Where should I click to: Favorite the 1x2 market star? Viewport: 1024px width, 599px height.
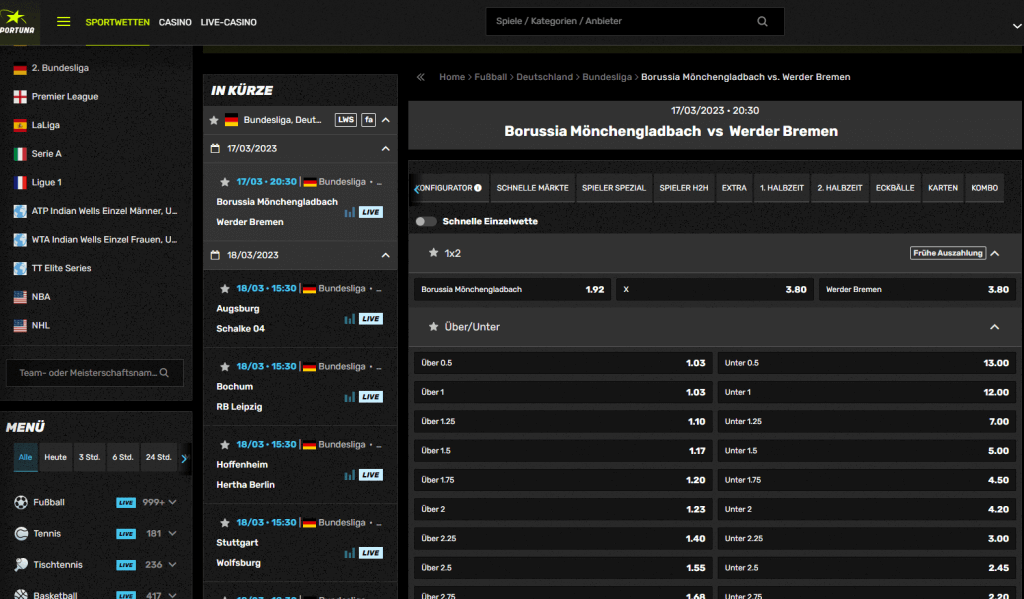433,253
